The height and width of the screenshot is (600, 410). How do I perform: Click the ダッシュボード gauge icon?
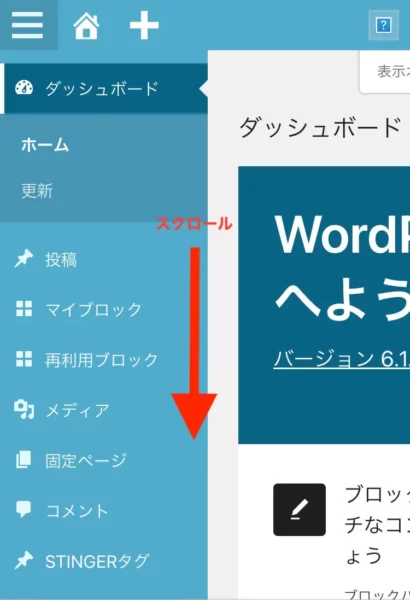coord(24,88)
